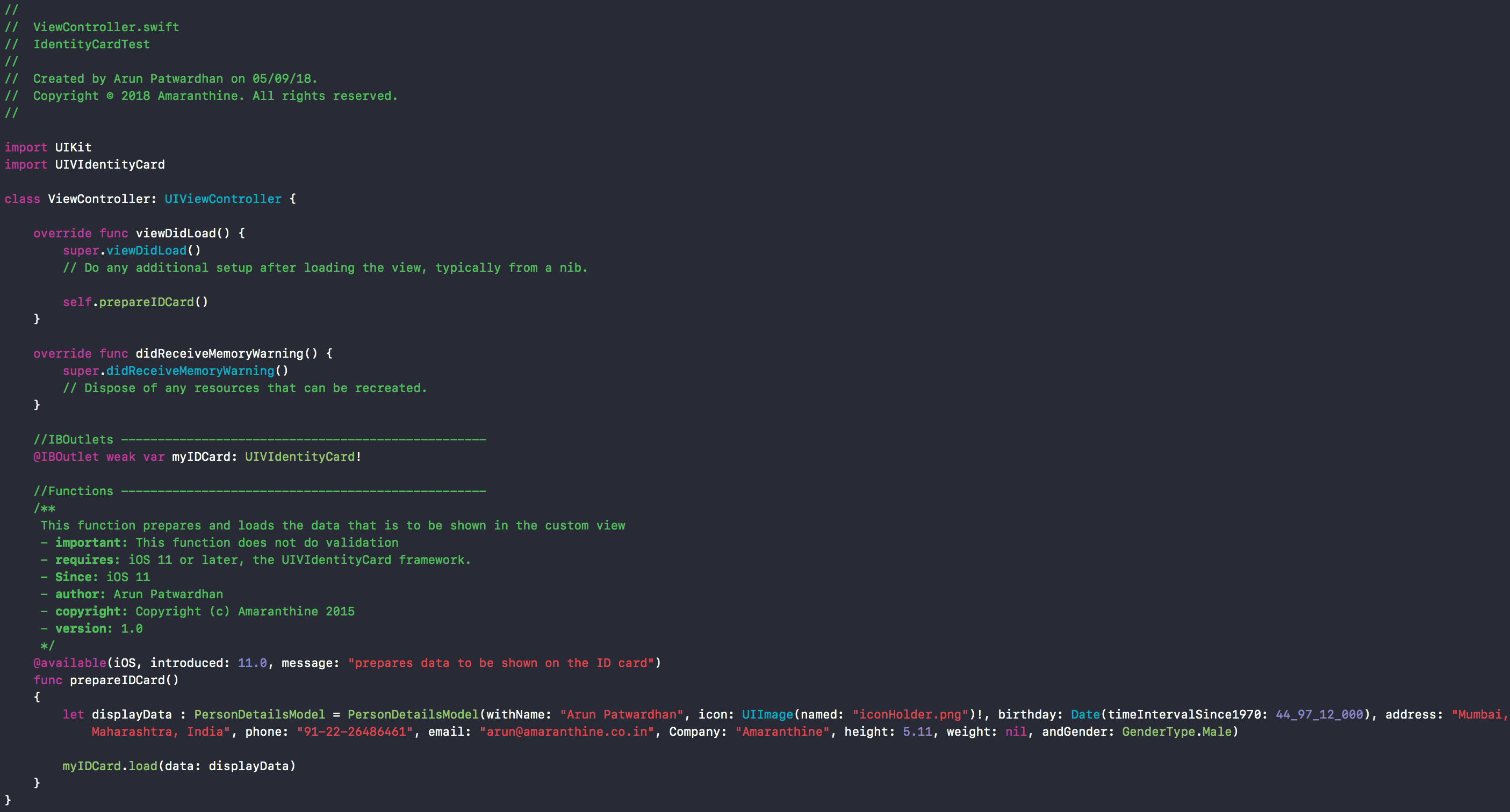1510x812 pixels.
Task: Click the import UIKit statement
Action: pyautogui.click(x=48, y=148)
